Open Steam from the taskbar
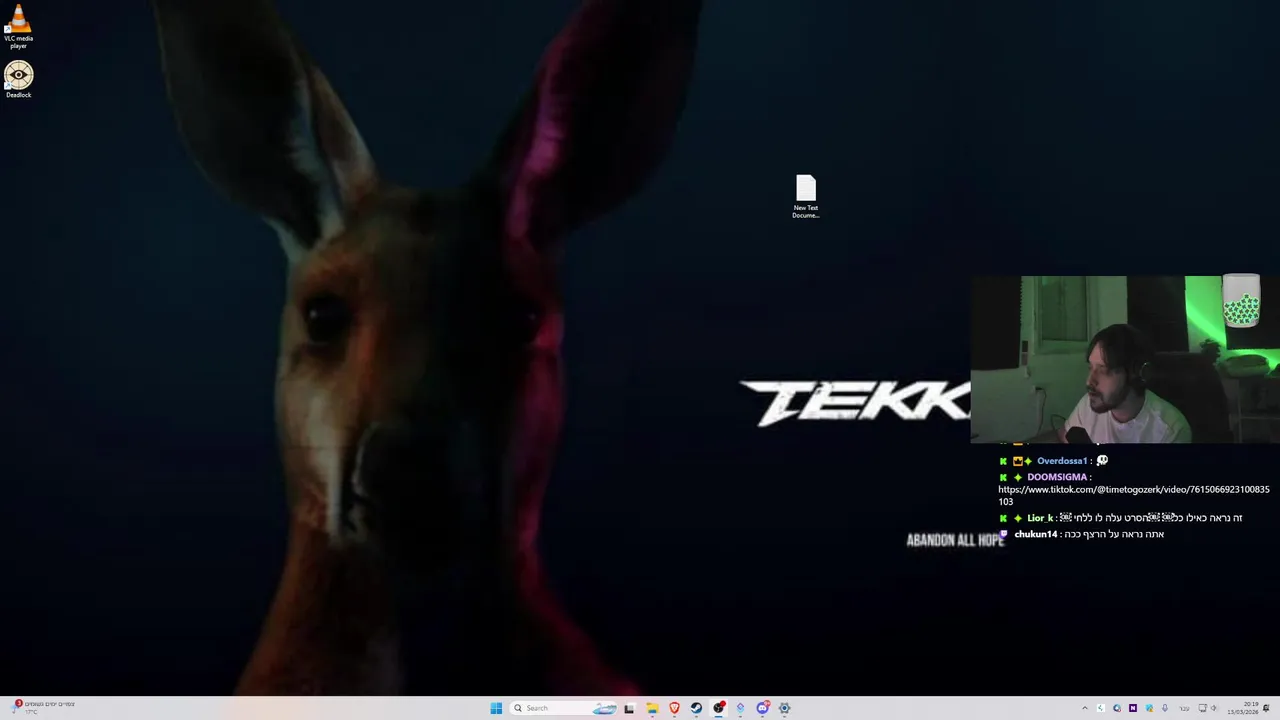 (x=696, y=708)
